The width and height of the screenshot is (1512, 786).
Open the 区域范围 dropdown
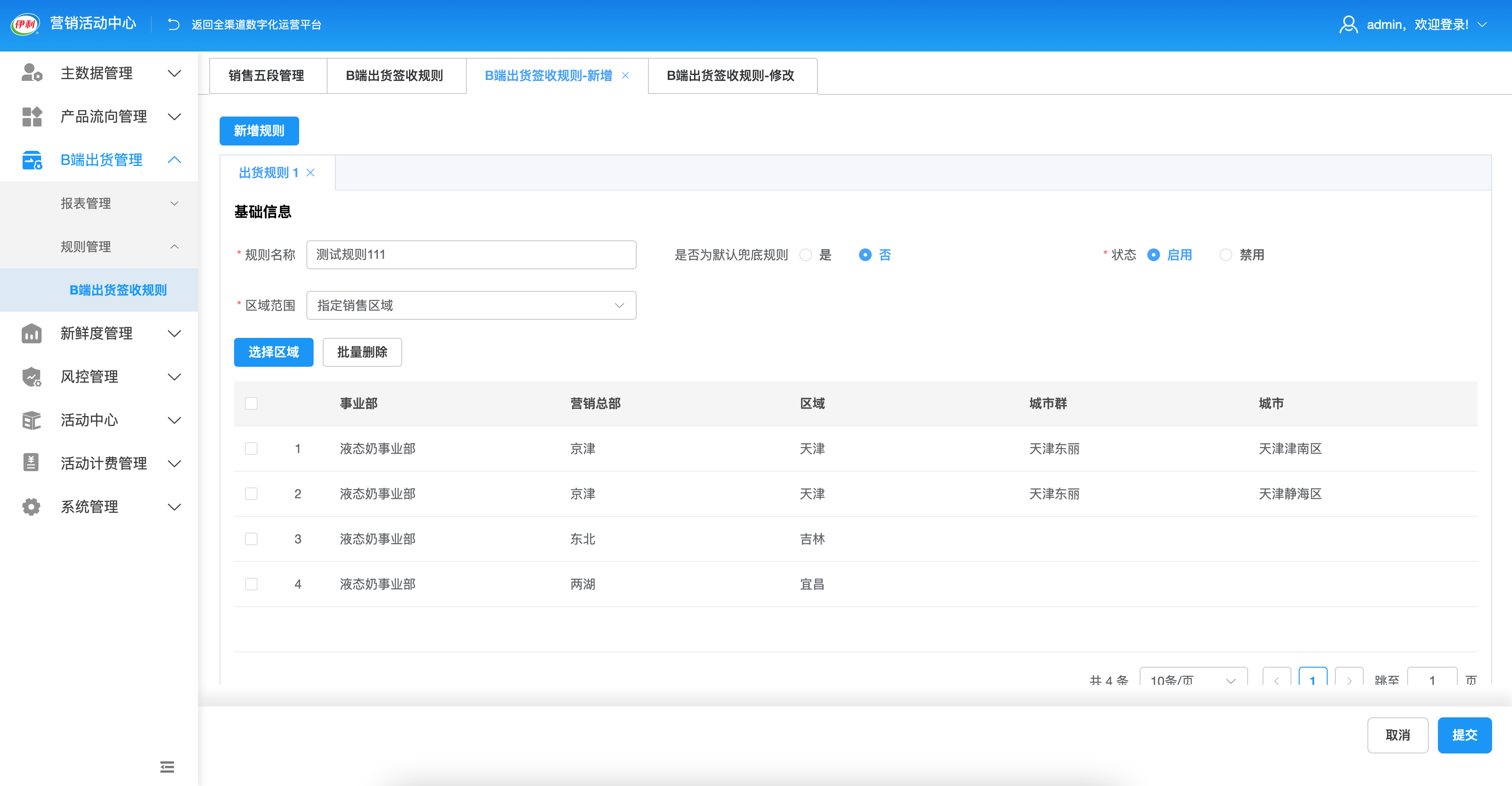point(471,305)
